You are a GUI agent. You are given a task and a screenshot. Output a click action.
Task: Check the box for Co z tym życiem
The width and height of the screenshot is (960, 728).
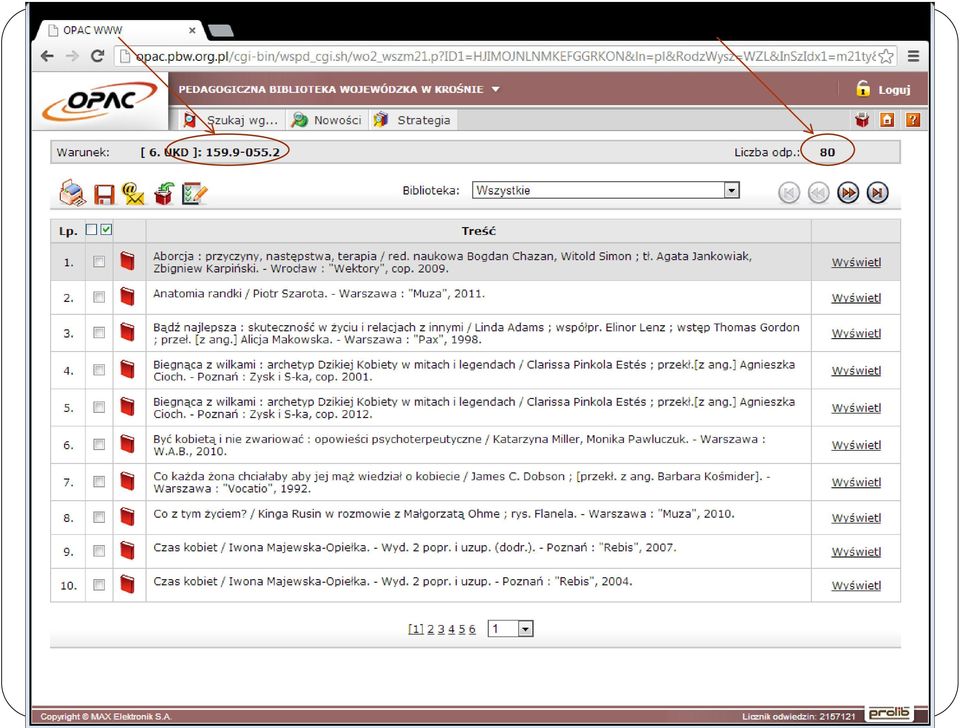99,517
